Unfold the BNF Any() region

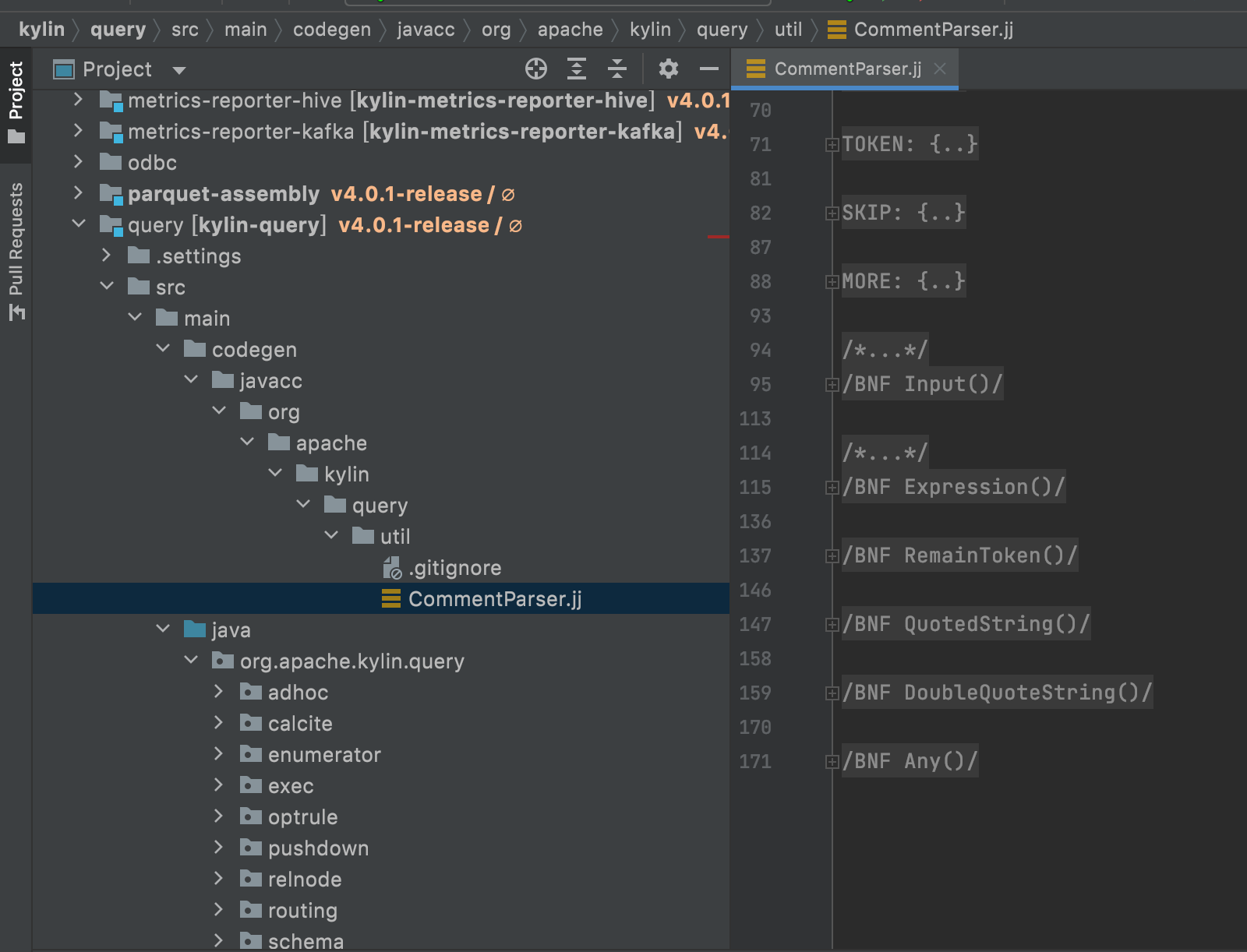pyautogui.click(x=832, y=762)
